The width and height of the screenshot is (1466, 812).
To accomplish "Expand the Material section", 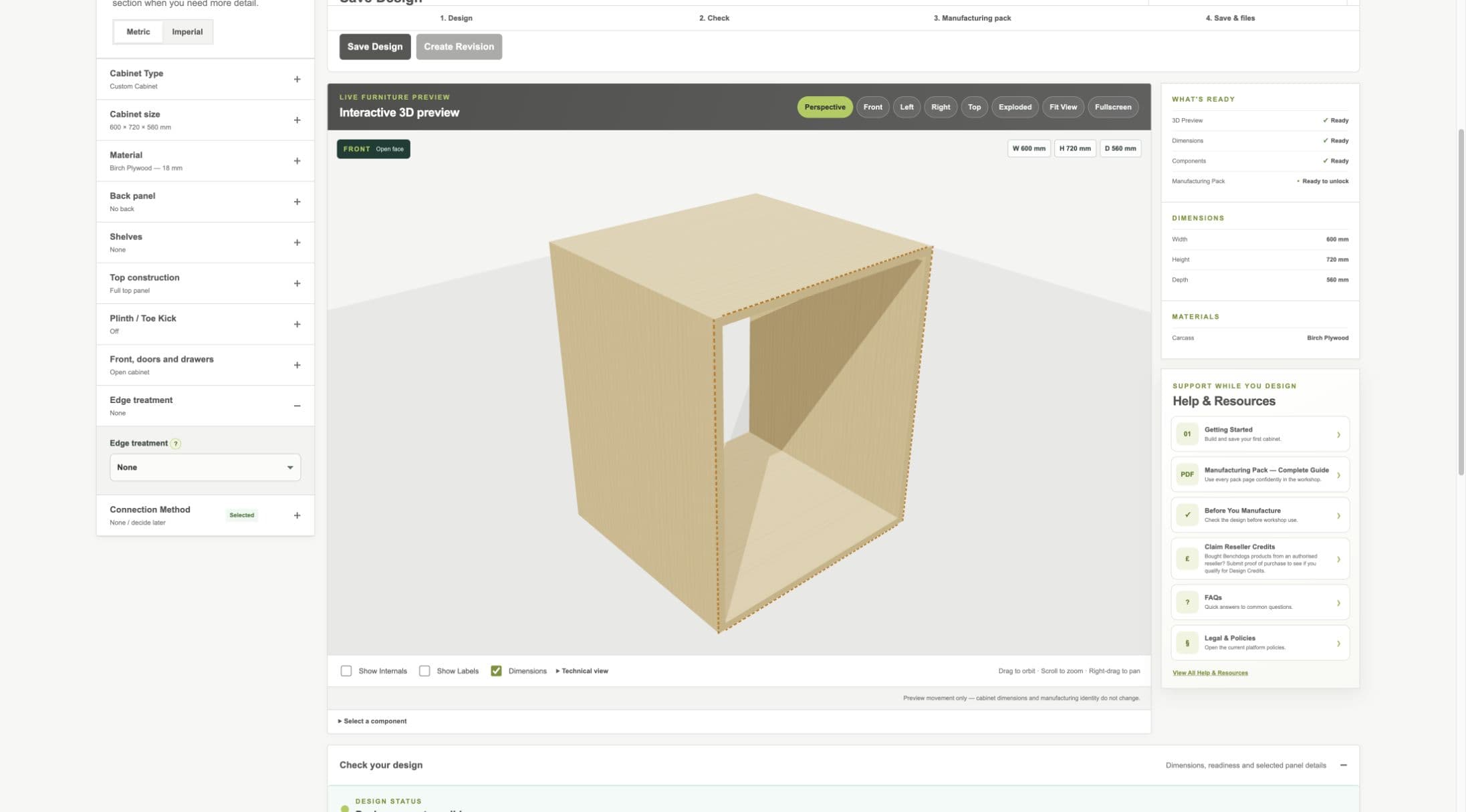I will pyautogui.click(x=205, y=161).
